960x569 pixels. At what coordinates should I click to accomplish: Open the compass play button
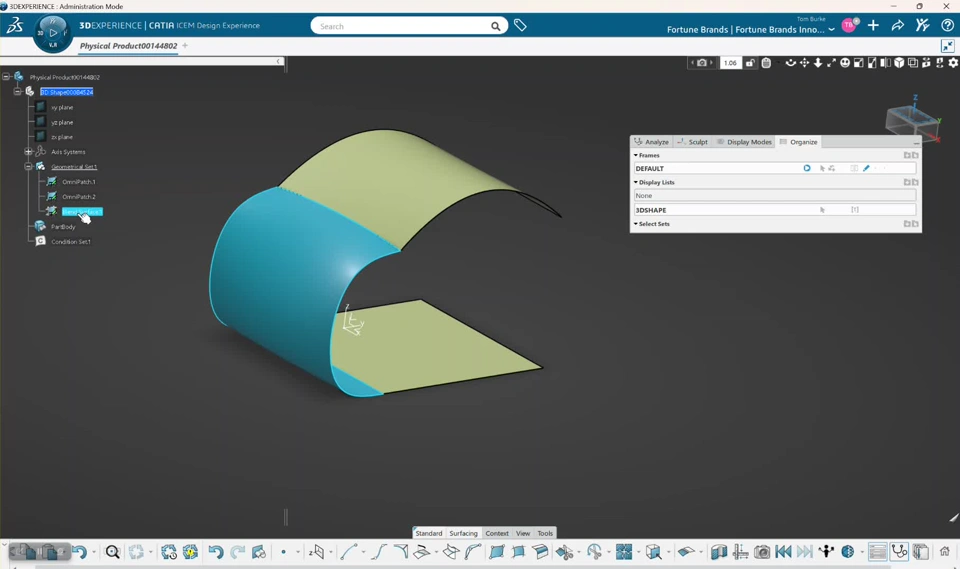[53, 32]
